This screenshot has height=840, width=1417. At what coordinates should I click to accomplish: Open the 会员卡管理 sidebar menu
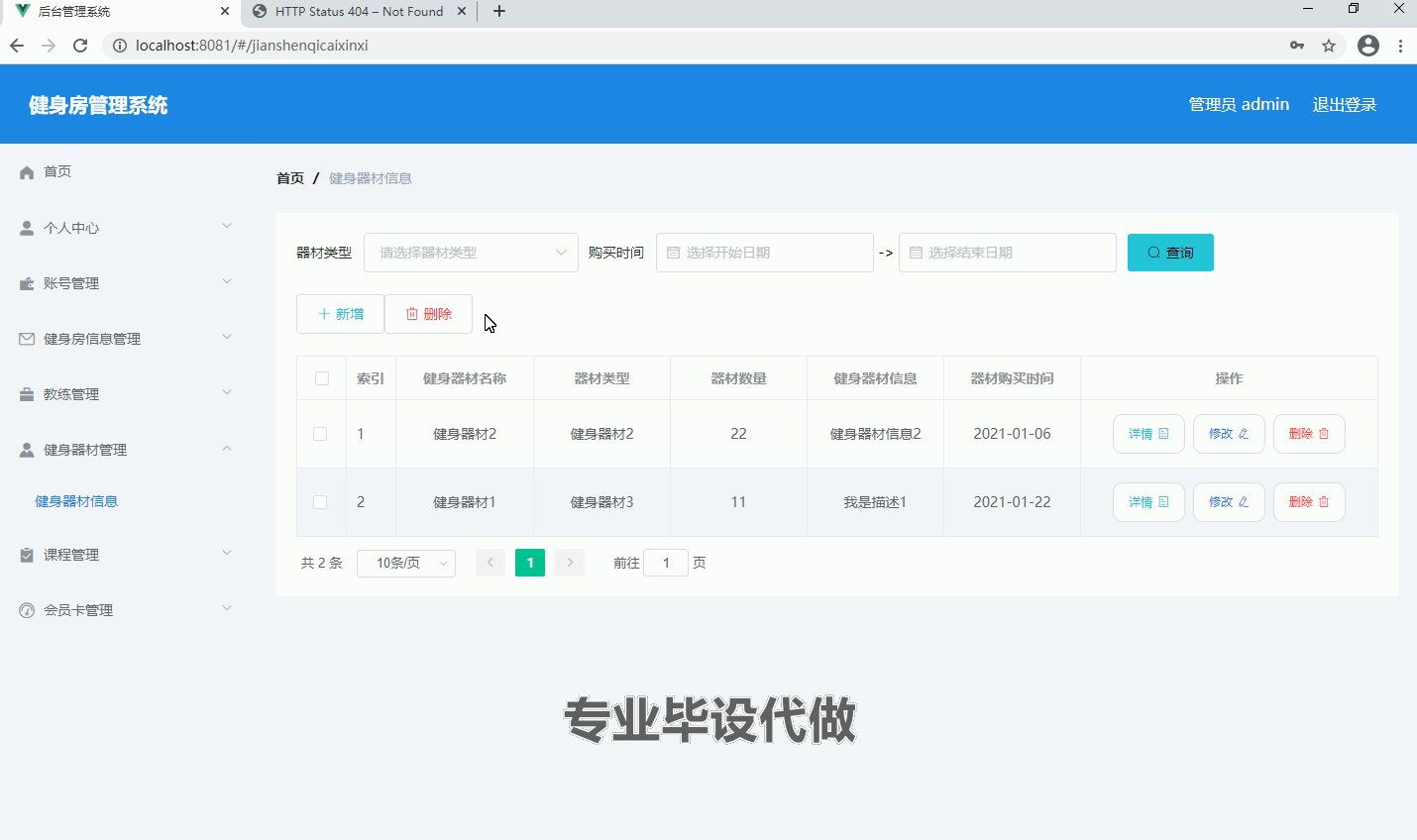click(x=126, y=610)
